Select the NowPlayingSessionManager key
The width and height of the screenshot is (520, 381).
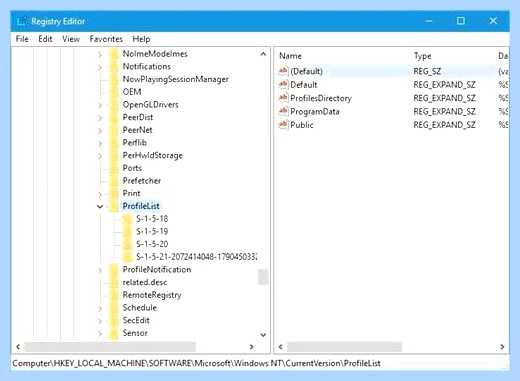176,79
